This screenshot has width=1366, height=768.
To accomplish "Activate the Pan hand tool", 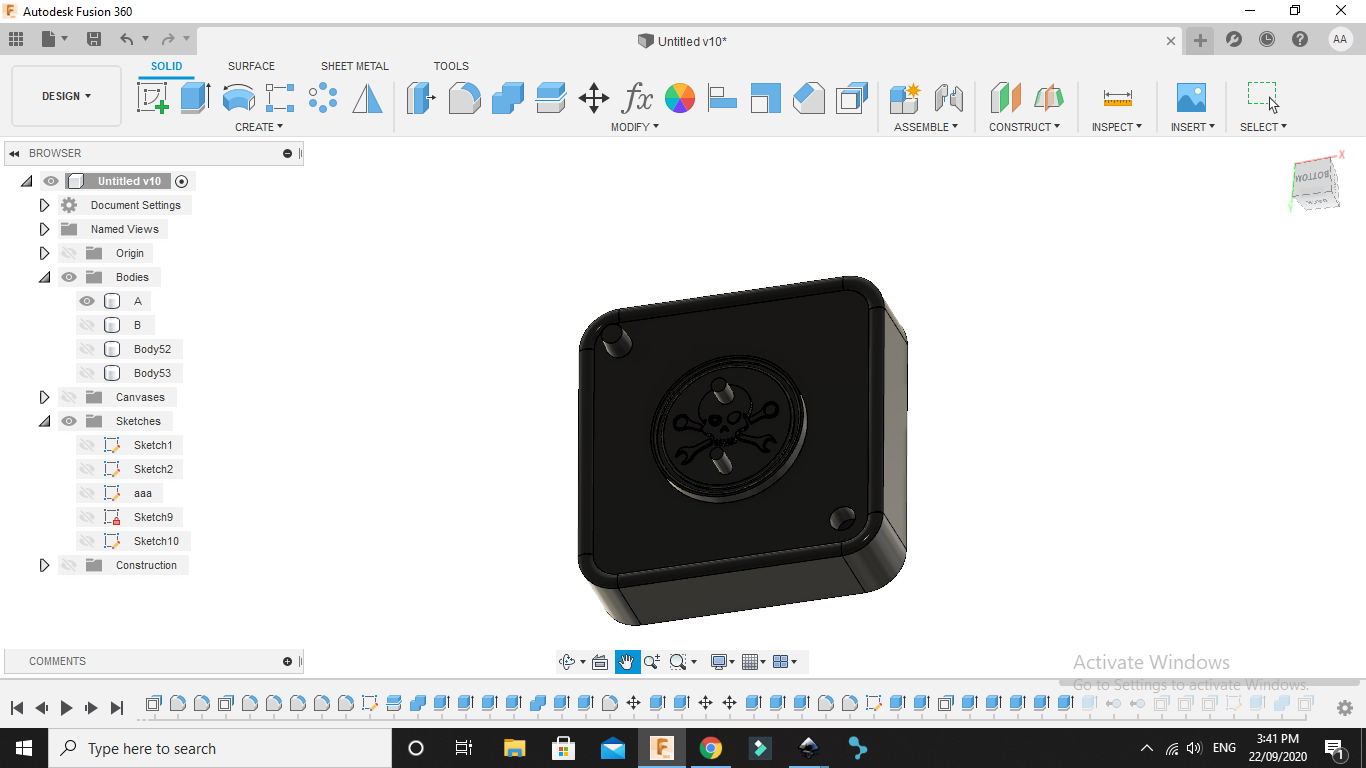I will (x=627, y=662).
